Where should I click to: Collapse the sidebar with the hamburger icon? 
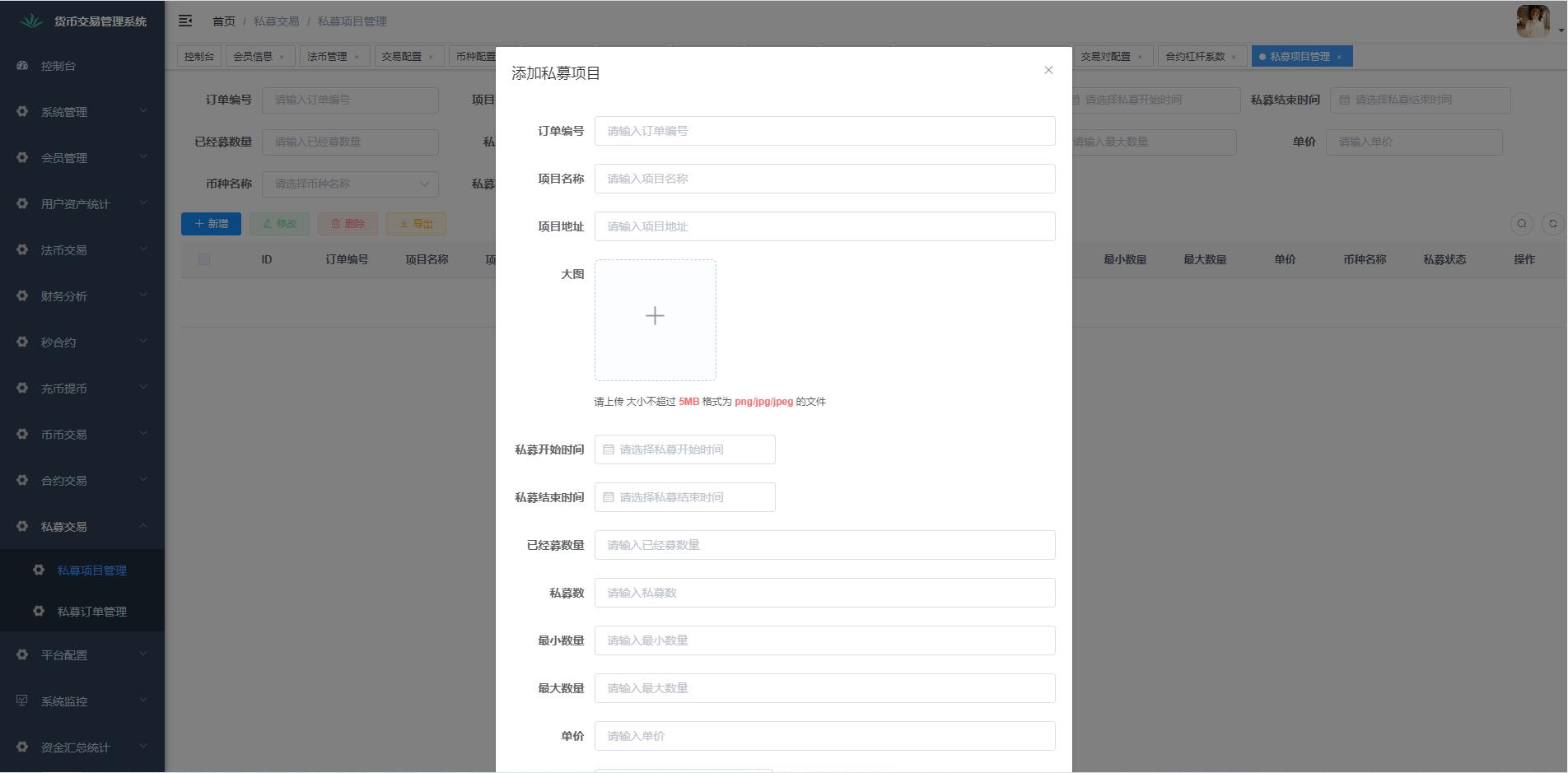coord(185,21)
